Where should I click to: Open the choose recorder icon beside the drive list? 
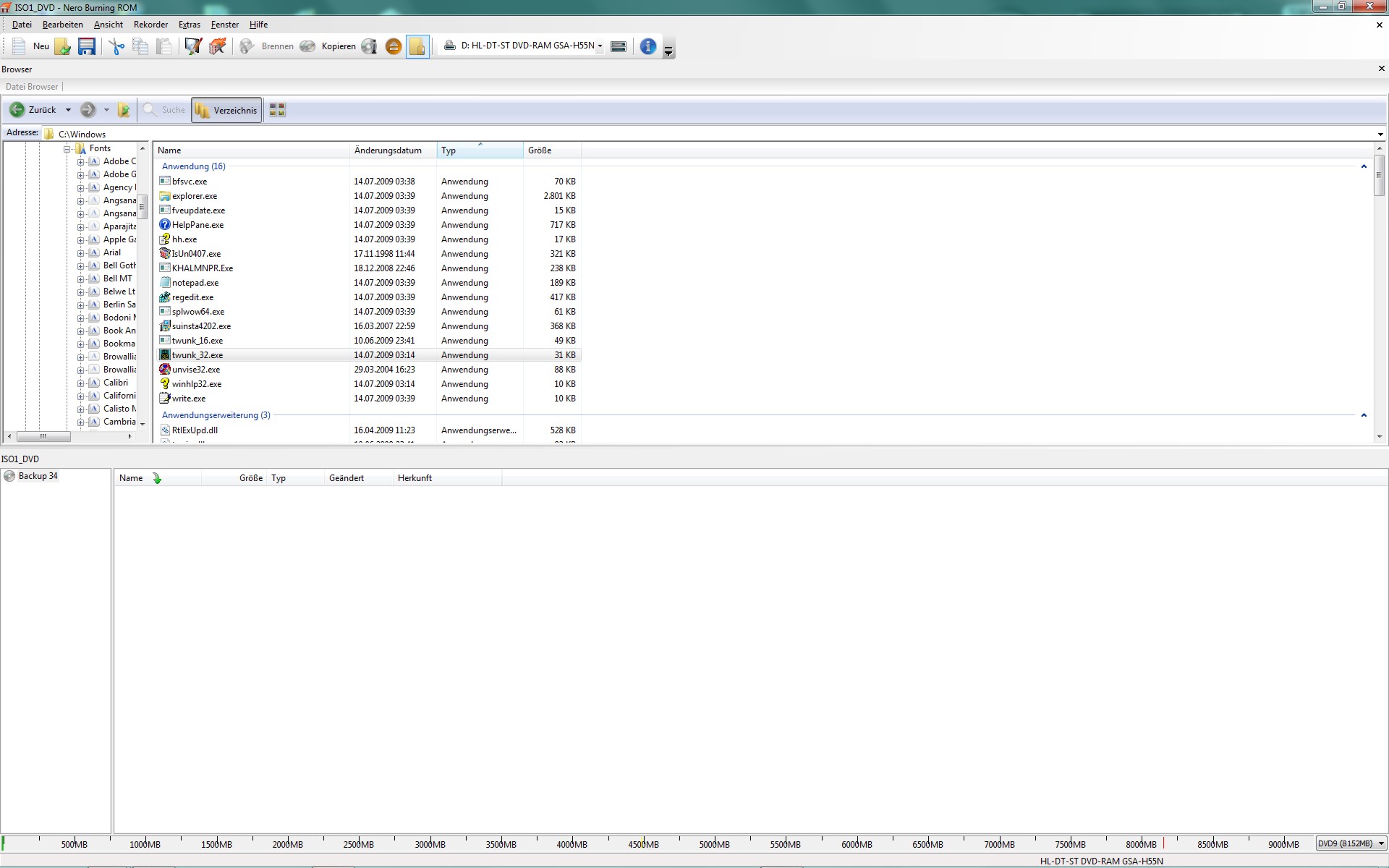click(x=619, y=46)
